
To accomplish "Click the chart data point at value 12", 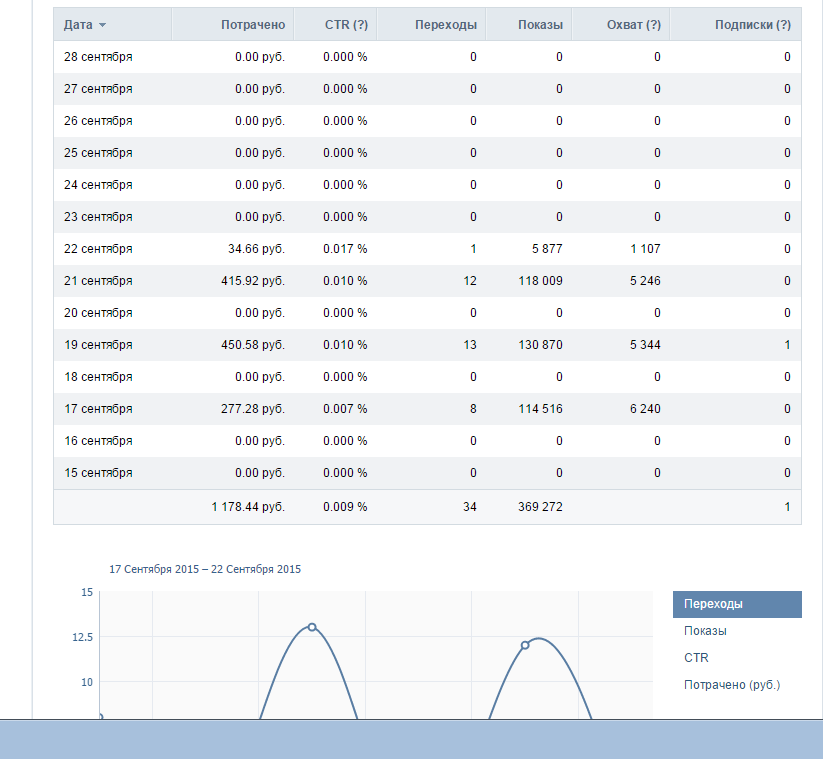I will tap(525, 645).
